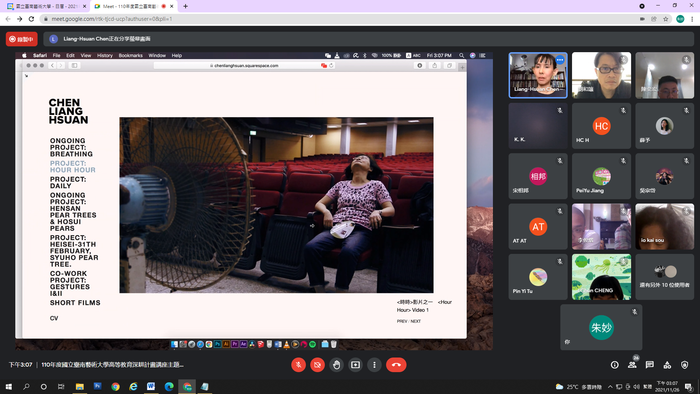Image resolution: width=700 pixels, height=394 pixels.
Task: Select Liang-Hsuan Chen's video tile
Action: [x=538, y=75]
